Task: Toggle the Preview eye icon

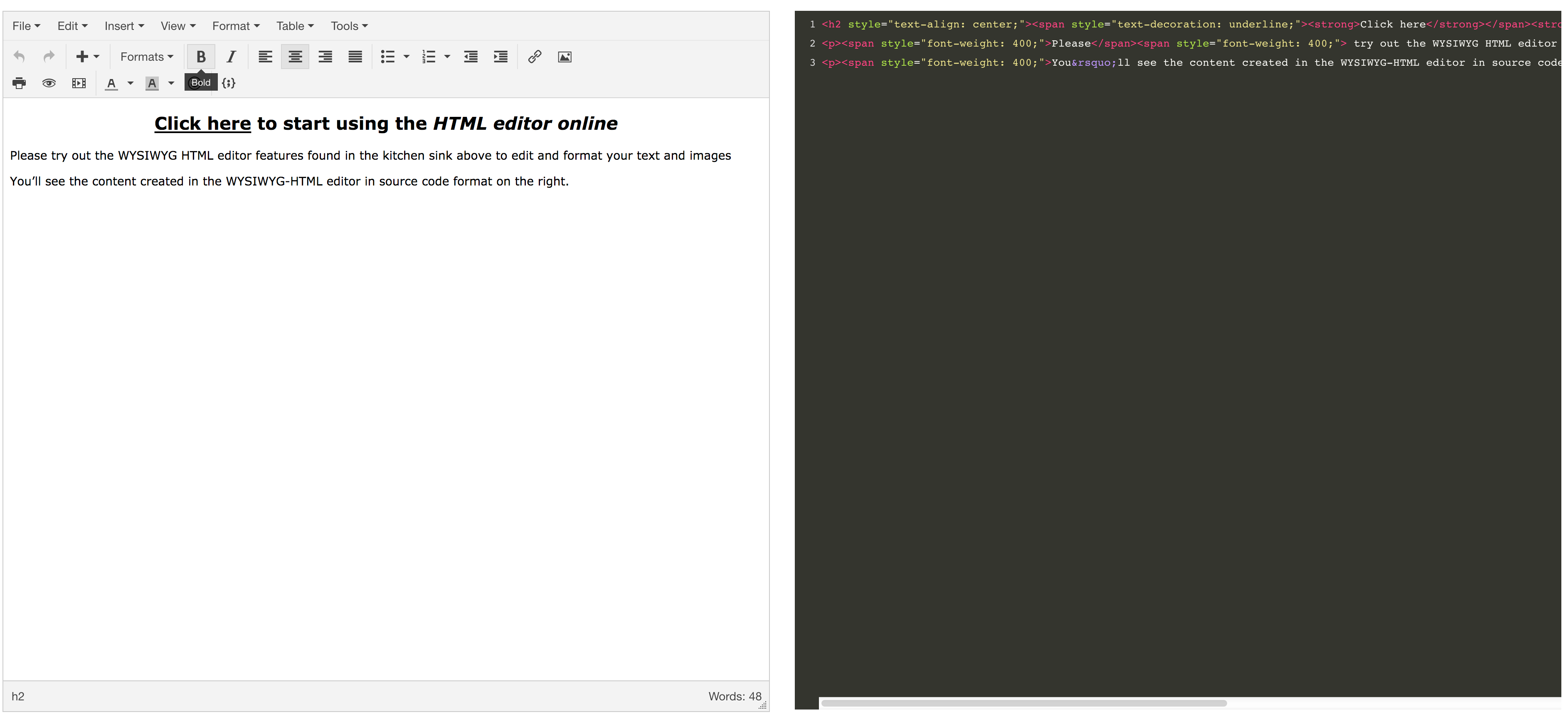Action: 49,83
